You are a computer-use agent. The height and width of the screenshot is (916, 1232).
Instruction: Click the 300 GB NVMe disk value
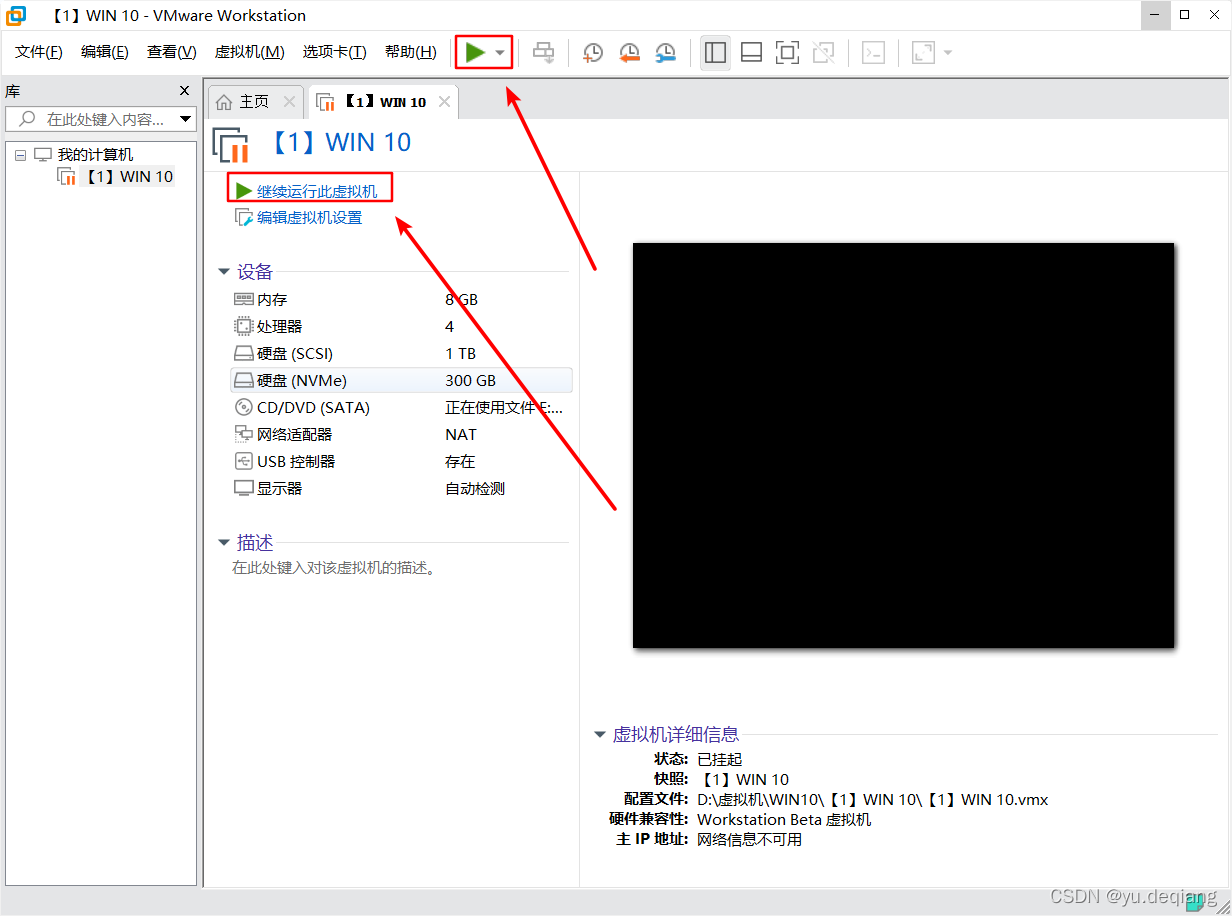tap(470, 380)
